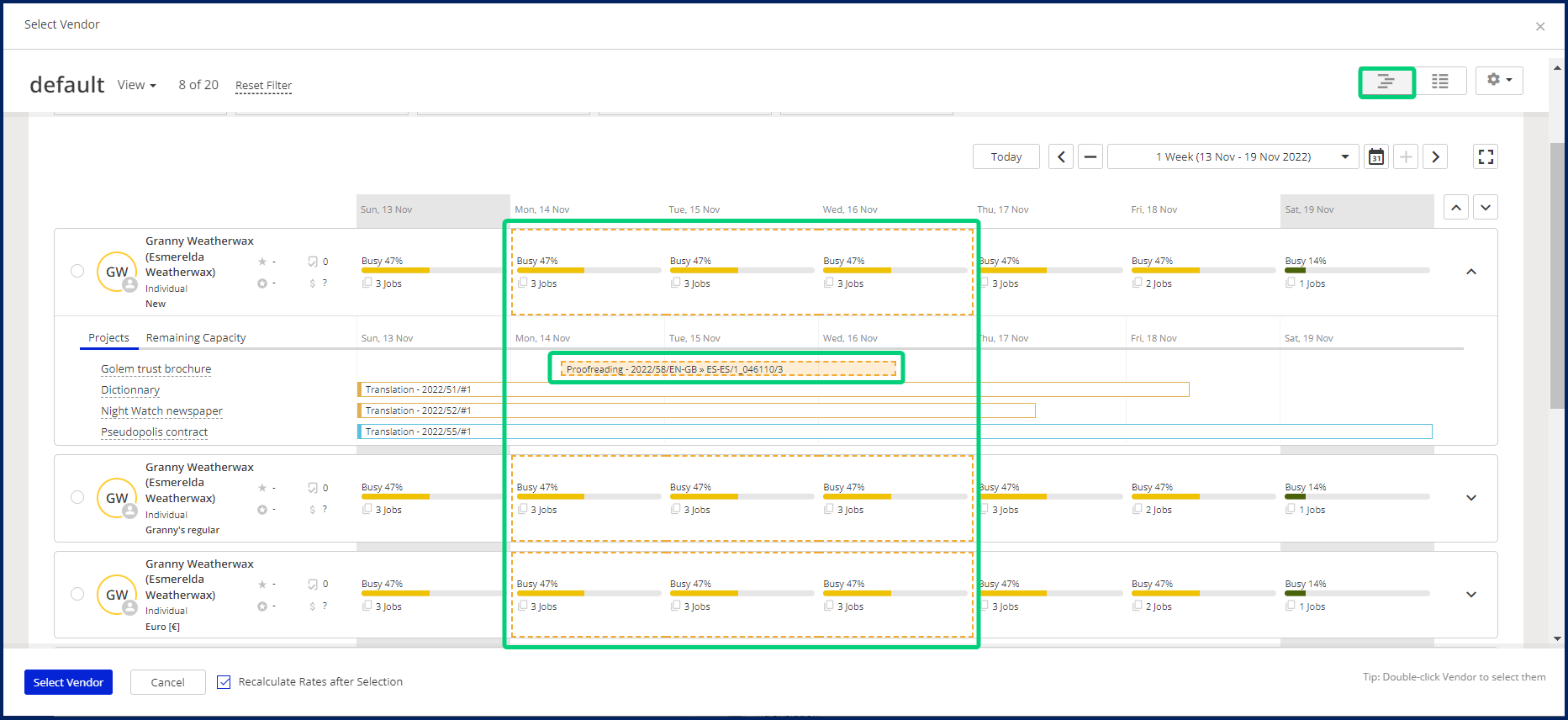Click the Reset Filter link
1568x720 pixels.
(x=264, y=86)
